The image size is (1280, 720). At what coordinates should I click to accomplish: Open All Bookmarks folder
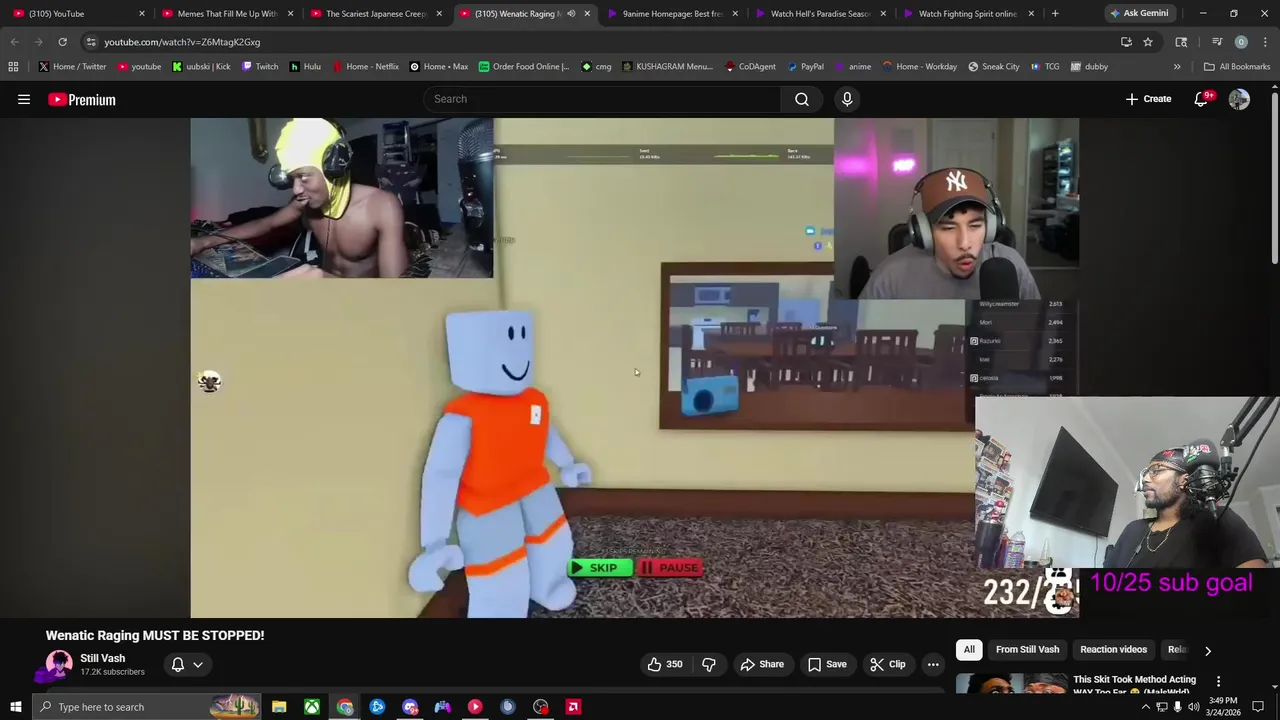pos(1237,67)
